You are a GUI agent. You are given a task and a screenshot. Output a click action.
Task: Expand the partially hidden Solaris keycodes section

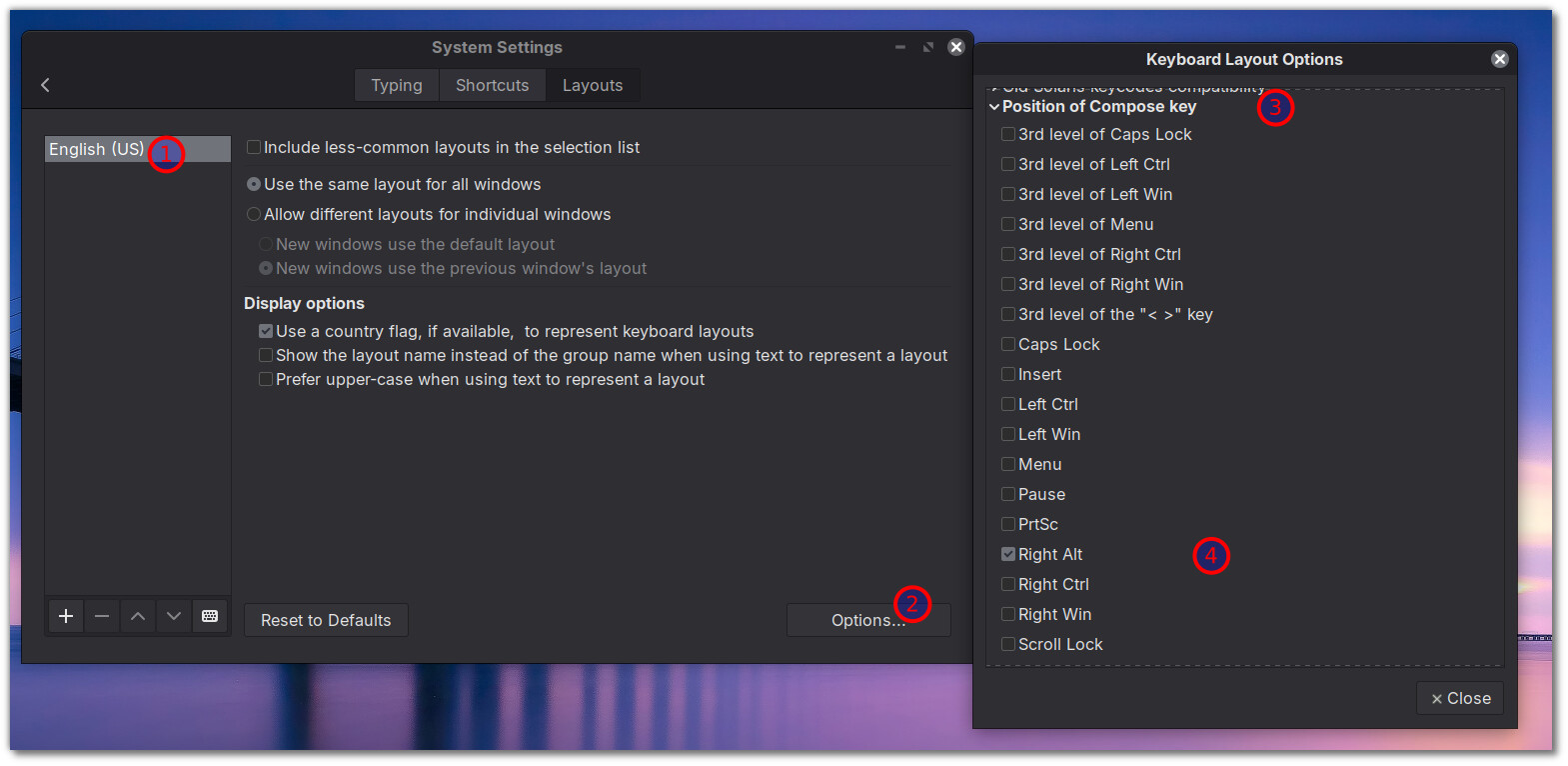tap(994, 88)
